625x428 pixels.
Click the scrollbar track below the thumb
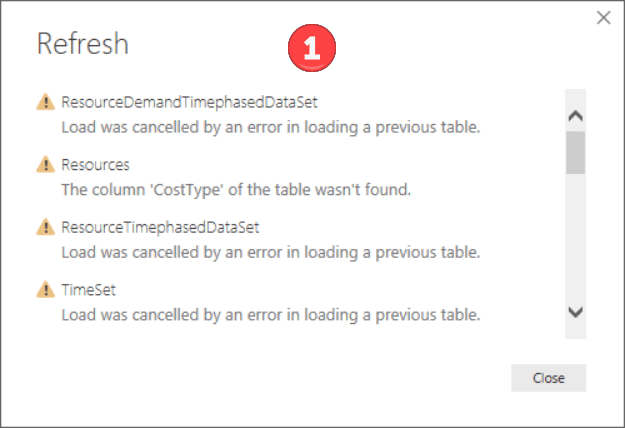(576, 239)
